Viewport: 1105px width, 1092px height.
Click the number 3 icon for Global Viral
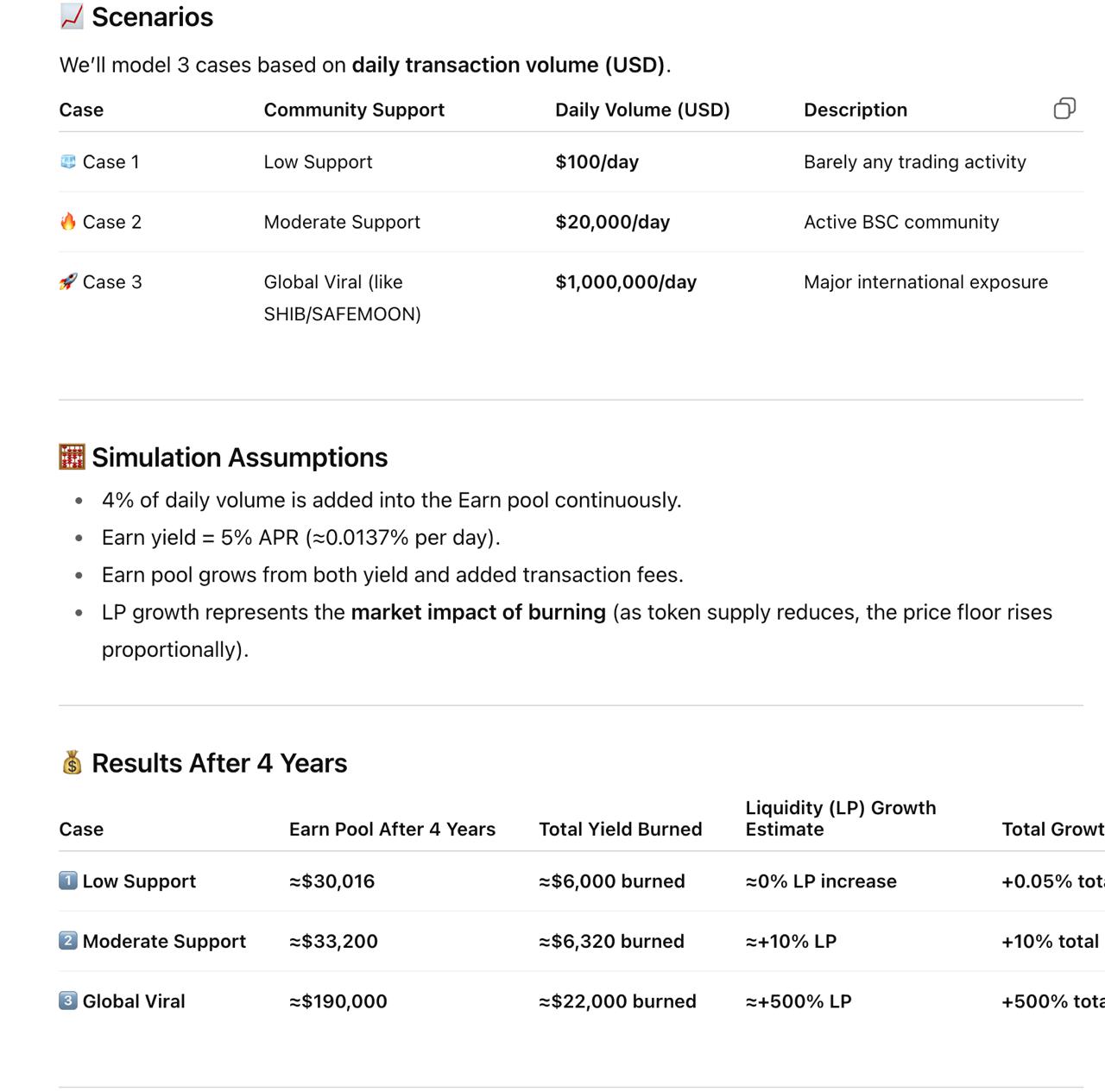(68, 1001)
